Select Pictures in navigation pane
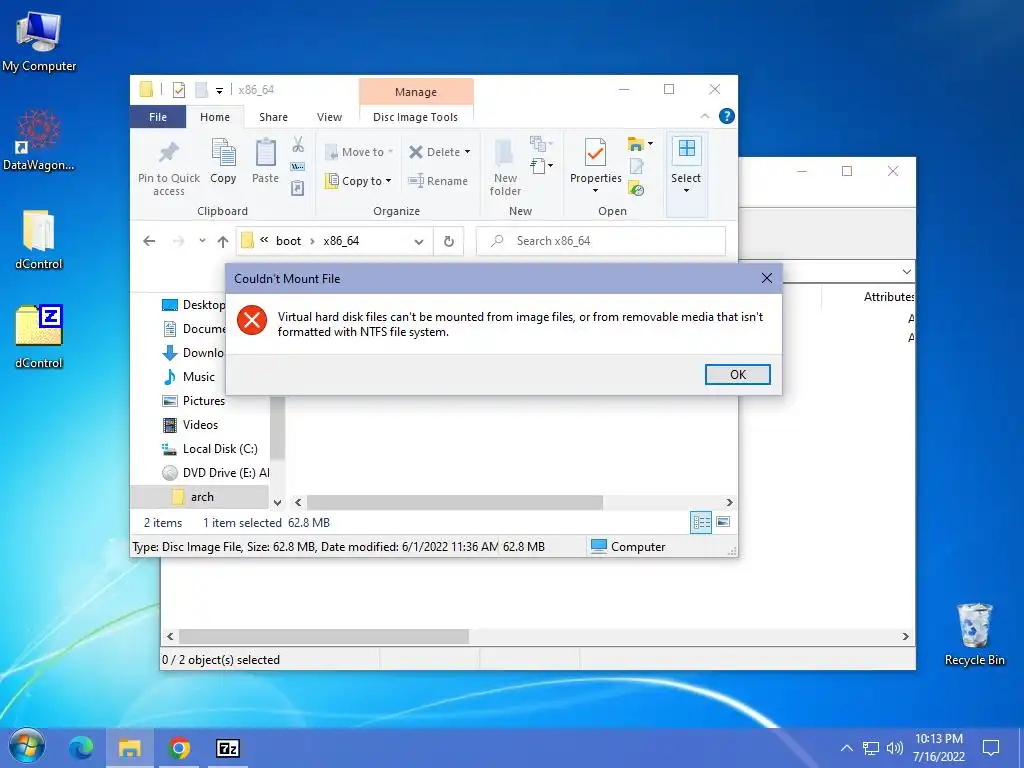This screenshot has width=1024, height=768. point(203,401)
